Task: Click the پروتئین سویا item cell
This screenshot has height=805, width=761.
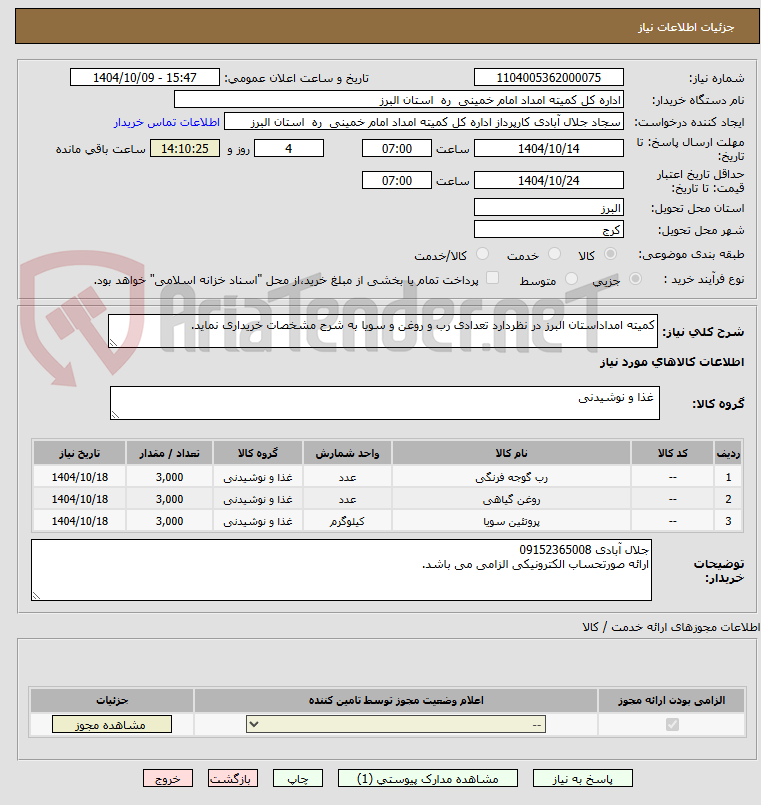Action: pyautogui.click(x=511, y=521)
